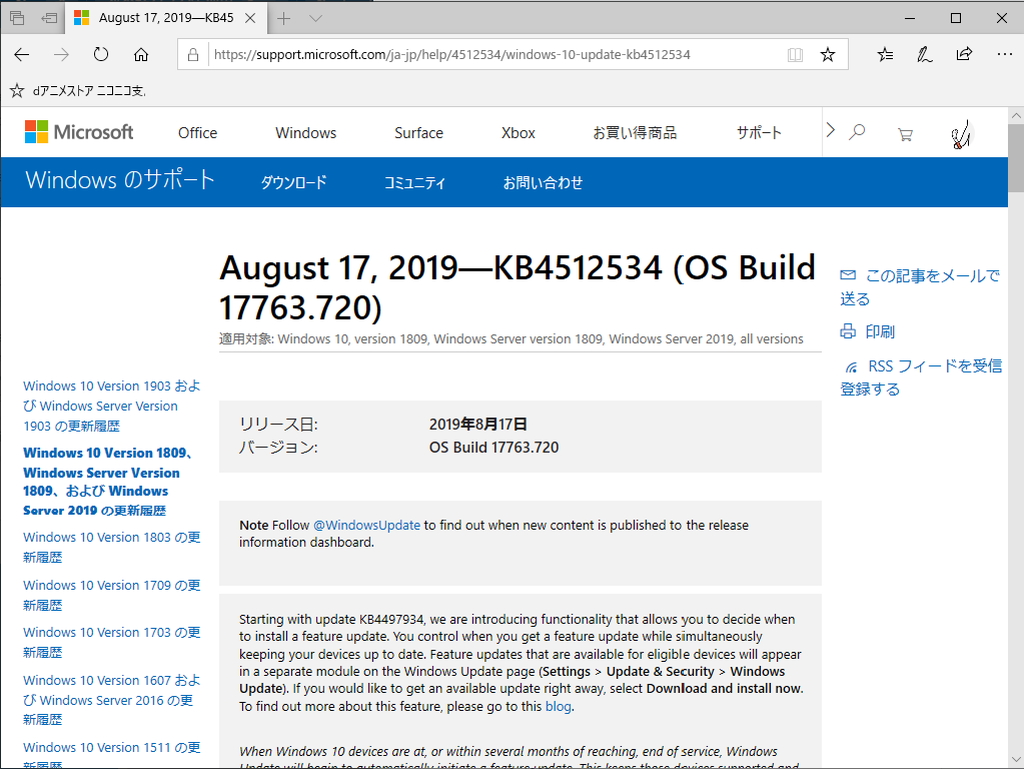Select コミュニティ in the support navigation
The height and width of the screenshot is (769, 1024).
[415, 183]
